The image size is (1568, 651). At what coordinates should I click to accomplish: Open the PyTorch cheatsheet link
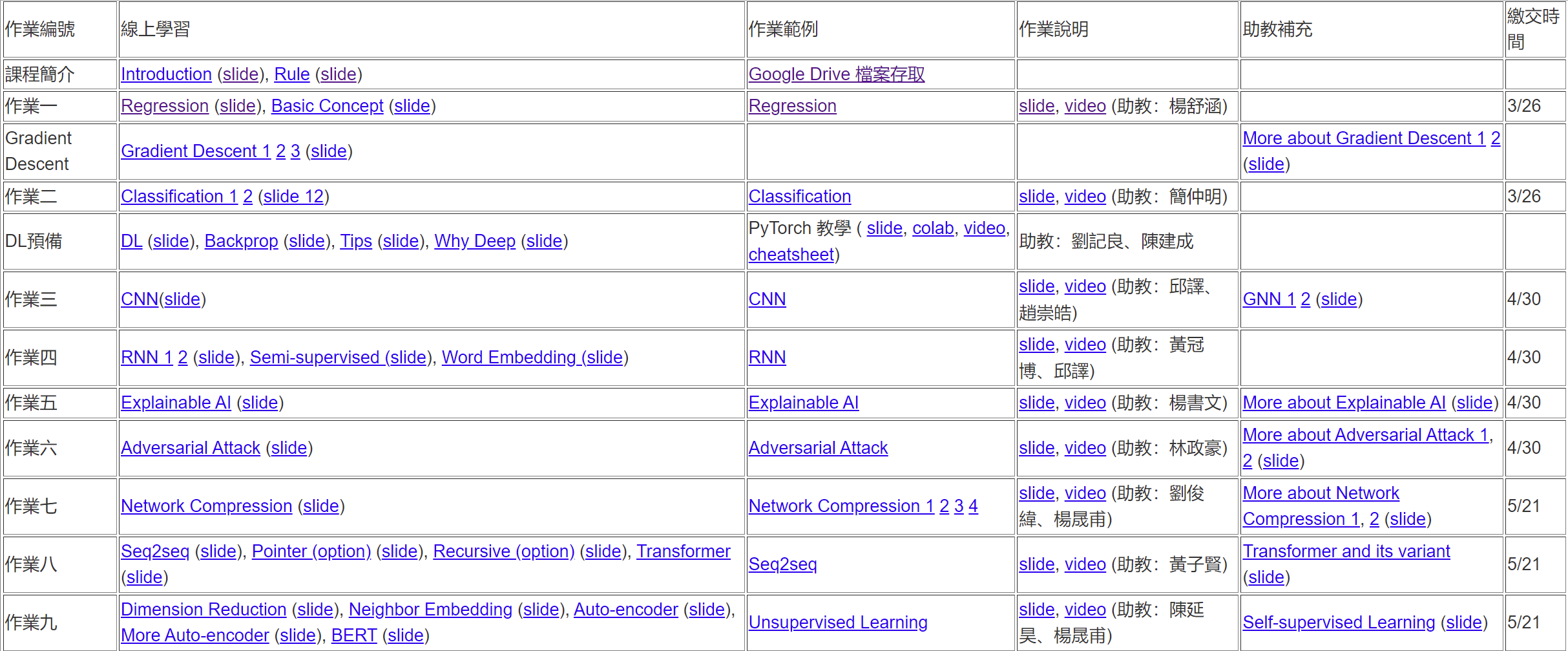(791, 255)
